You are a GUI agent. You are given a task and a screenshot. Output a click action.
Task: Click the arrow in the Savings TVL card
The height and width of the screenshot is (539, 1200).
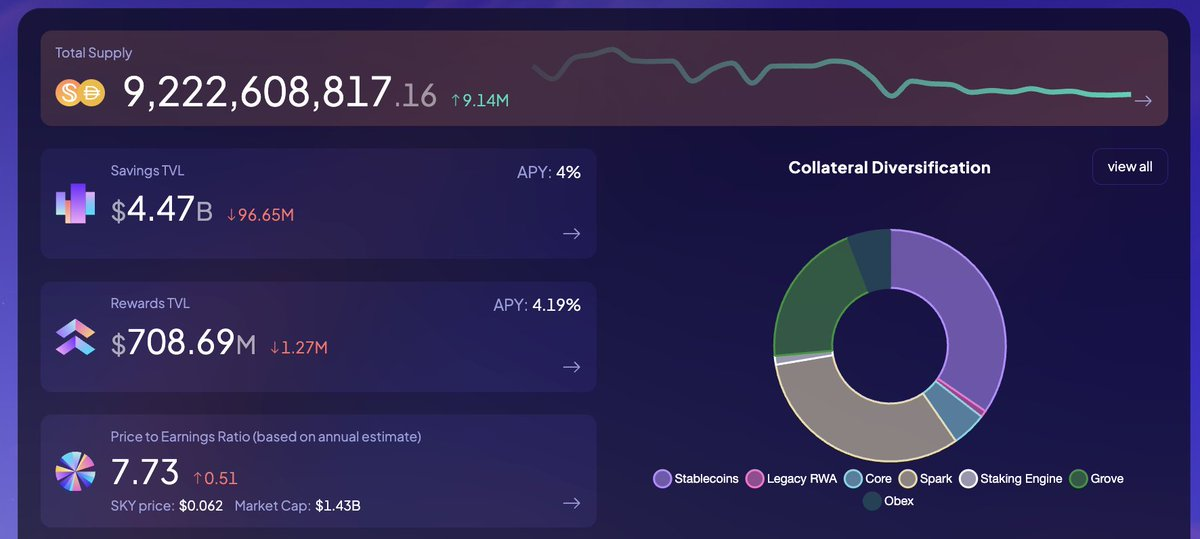571,233
